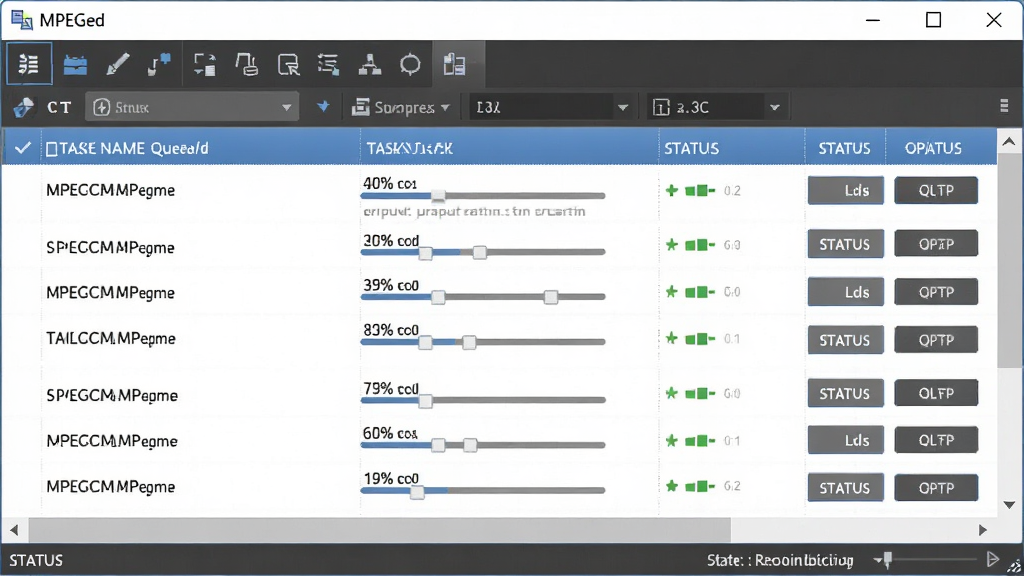
Task: Click the STATUS button in the TAILCCMMPegme row
Action: click(x=846, y=340)
